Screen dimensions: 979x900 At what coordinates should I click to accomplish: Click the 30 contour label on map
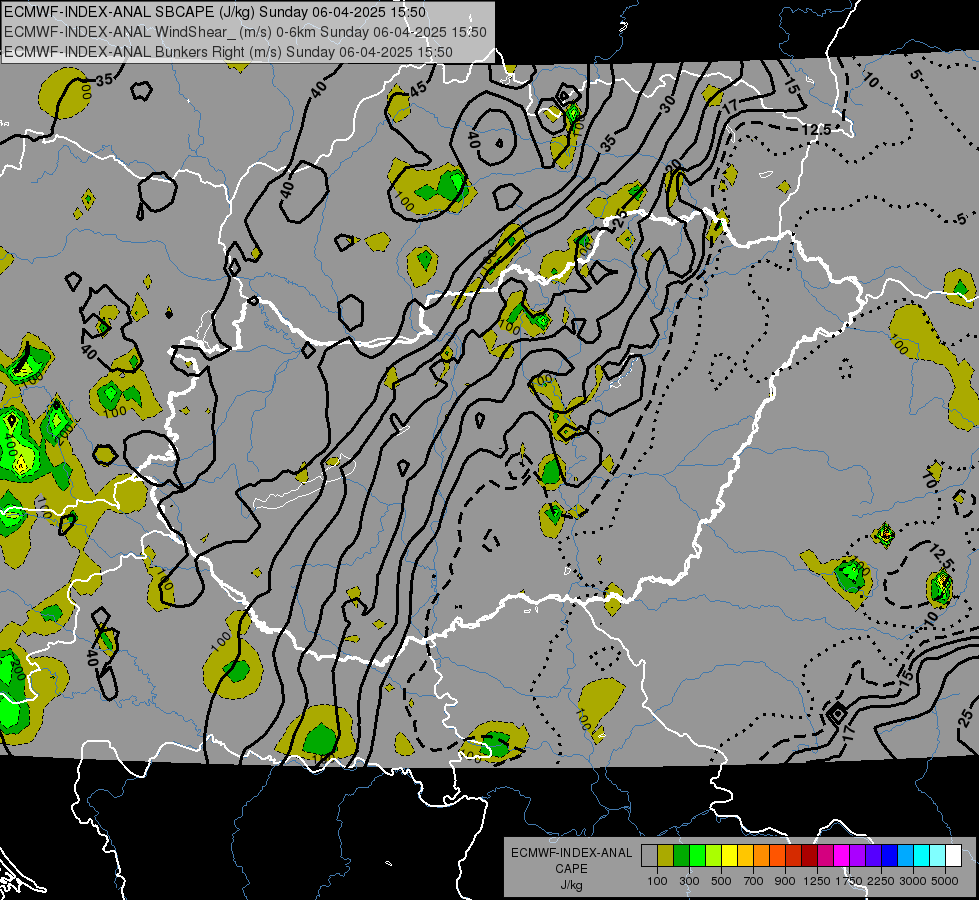coord(668,104)
